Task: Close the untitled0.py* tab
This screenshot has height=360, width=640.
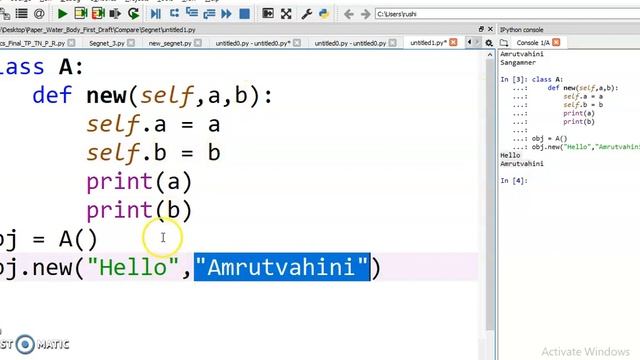Action: (297, 42)
